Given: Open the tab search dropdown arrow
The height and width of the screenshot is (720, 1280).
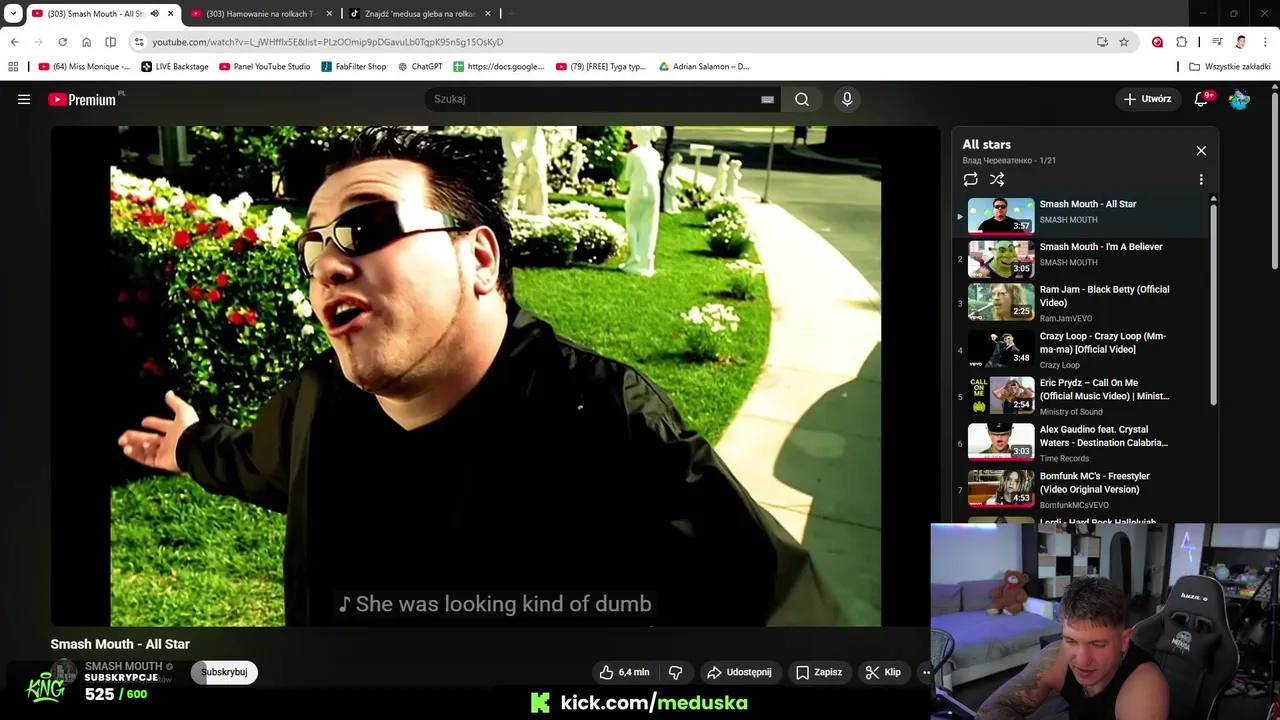Looking at the screenshot, I should click(x=13, y=14).
